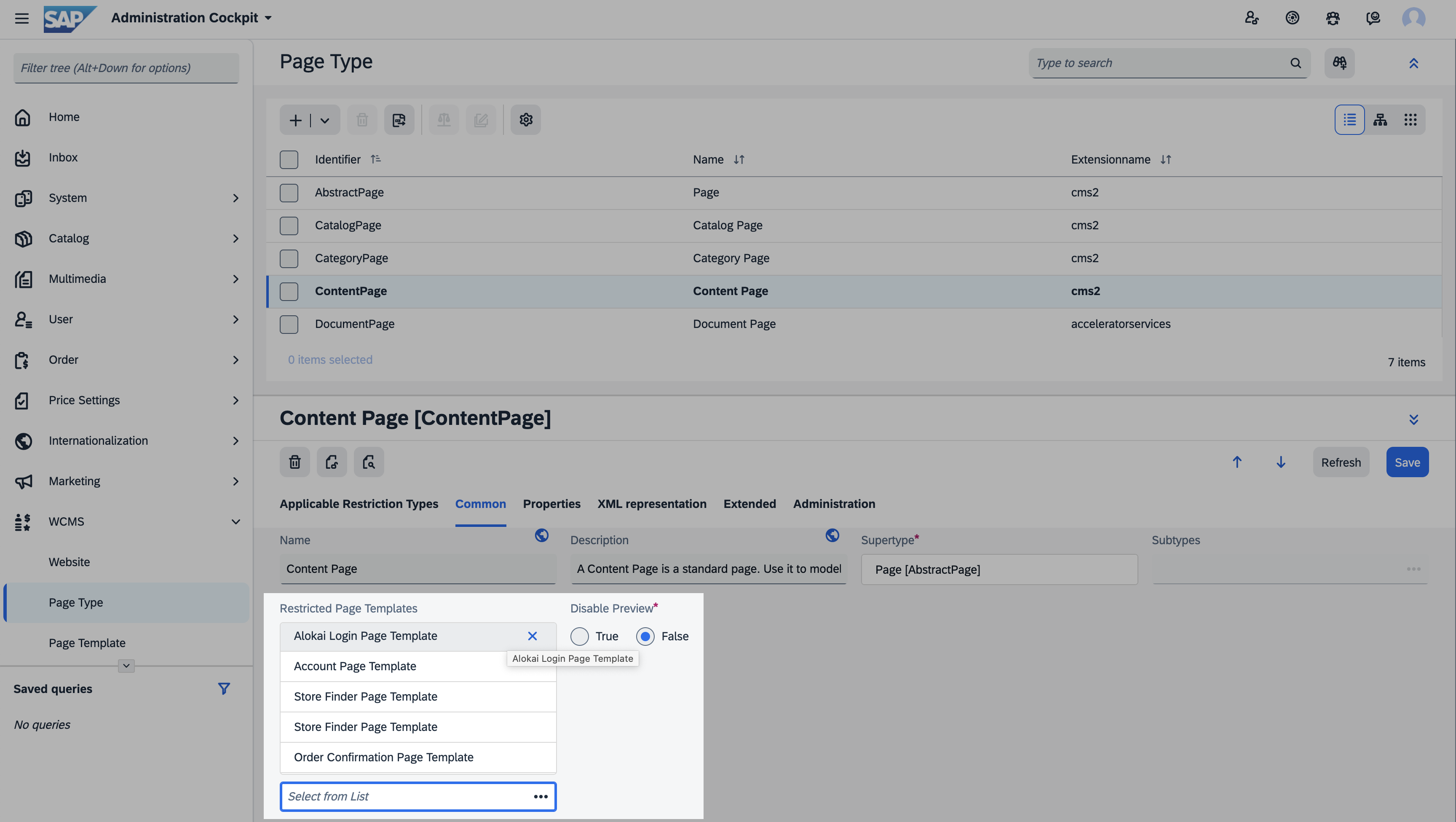
Task: Expand the User tree node
Action: coord(235,320)
